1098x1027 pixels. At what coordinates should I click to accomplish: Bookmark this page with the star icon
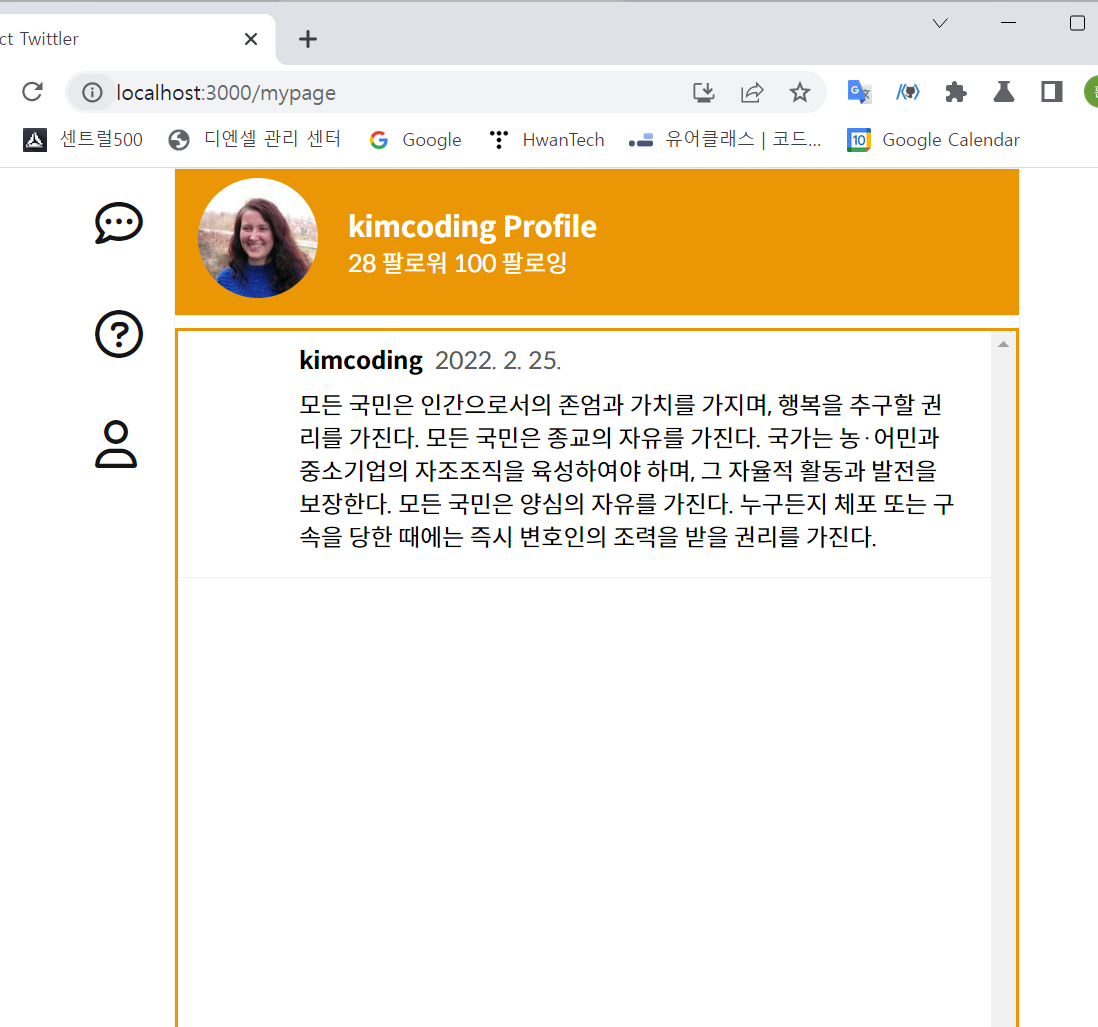(799, 92)
